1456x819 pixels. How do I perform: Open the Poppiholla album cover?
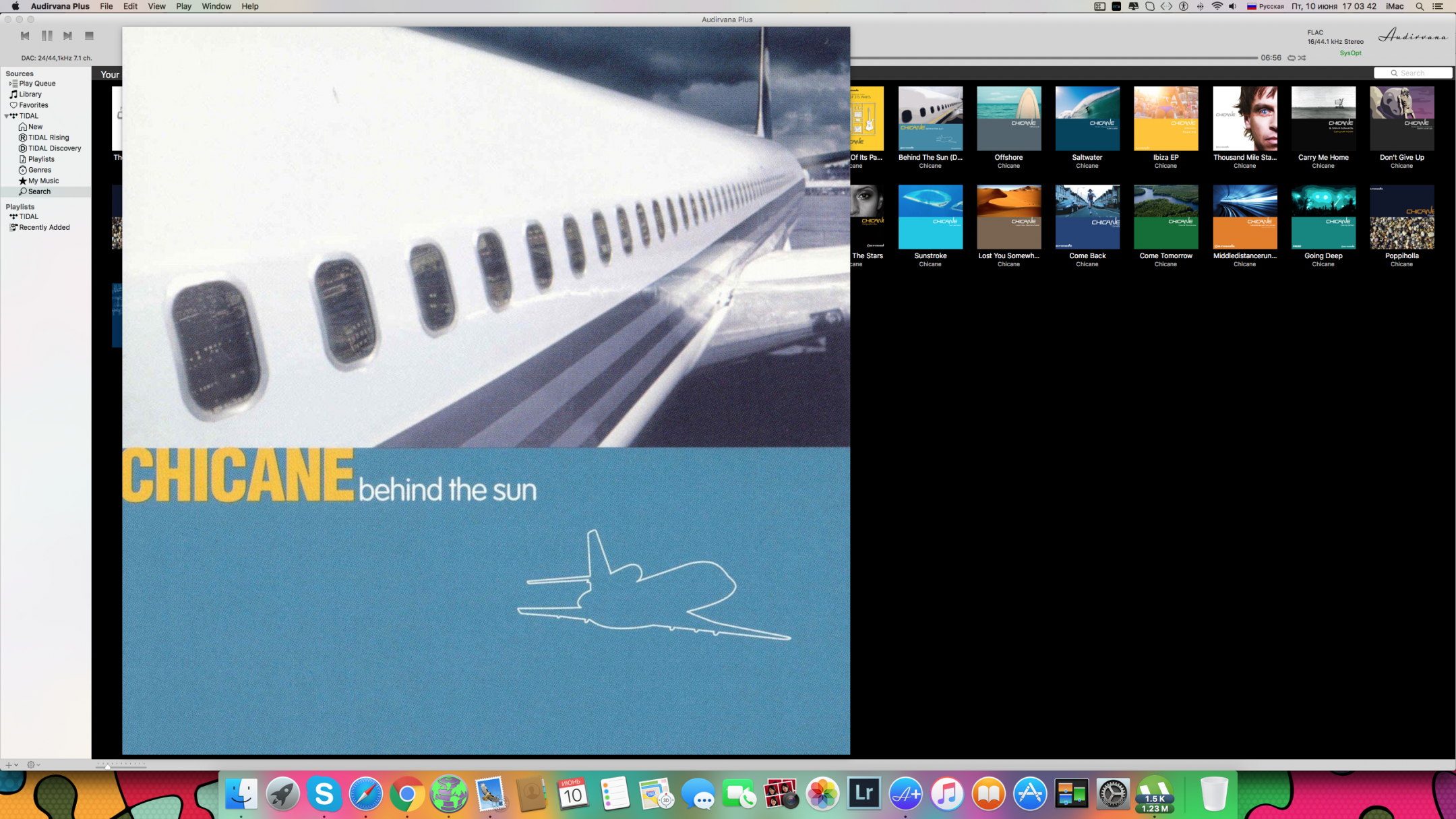[1401, 216]
